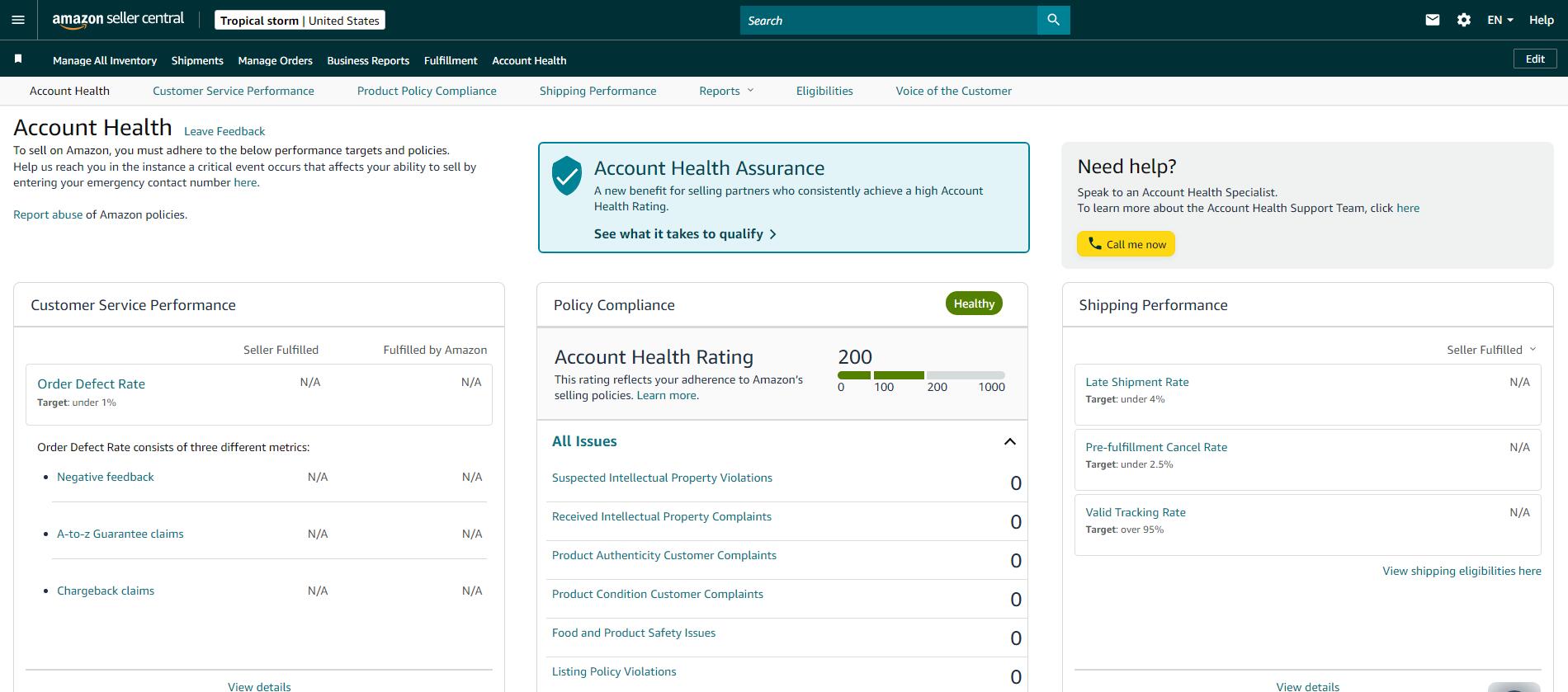The height and width of the screenshot is (692, 1568).
Task: Open the Shipping Performance tab
Action: (x=598, y=91)
